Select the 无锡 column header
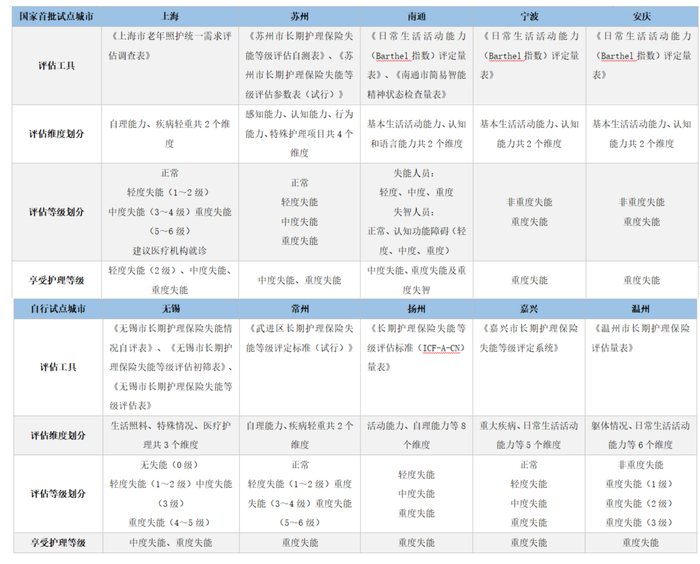700x564 pixels. point(171,309)
